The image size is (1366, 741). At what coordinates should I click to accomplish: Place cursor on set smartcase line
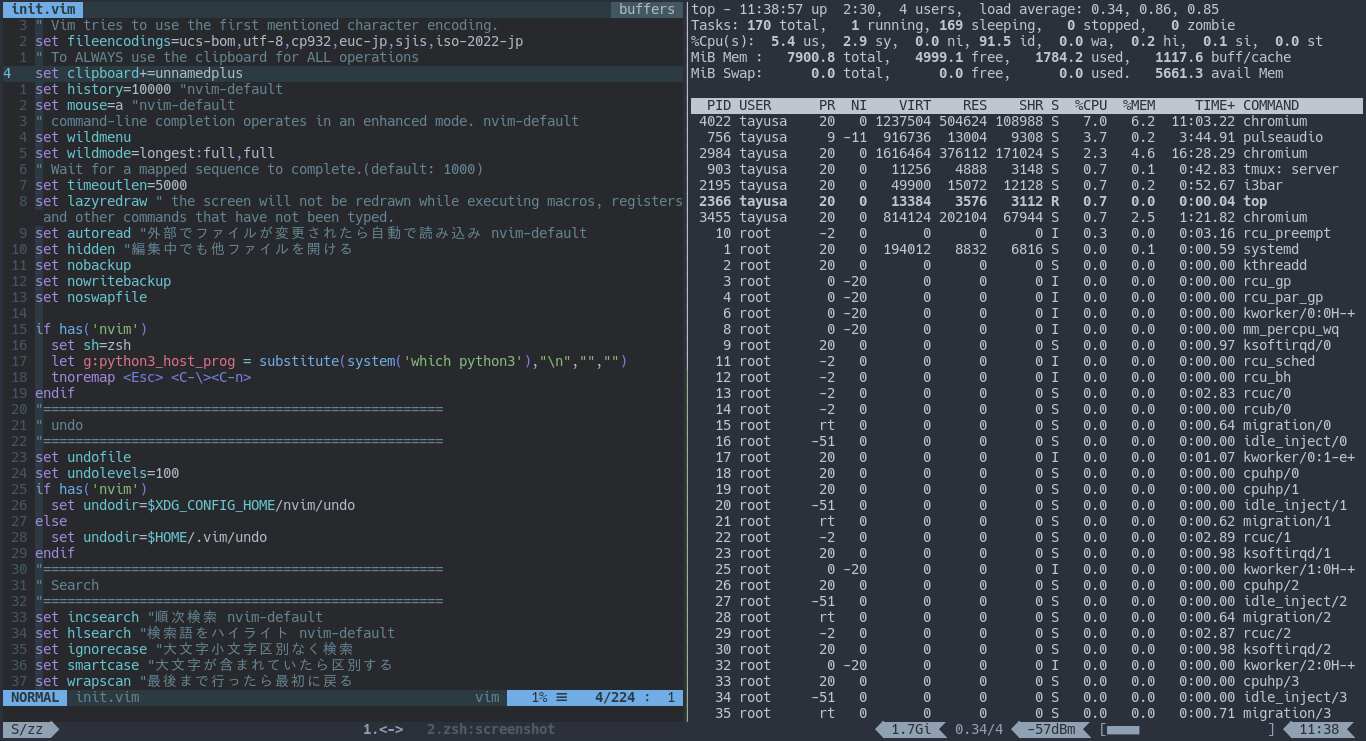(x=214, y=665)
